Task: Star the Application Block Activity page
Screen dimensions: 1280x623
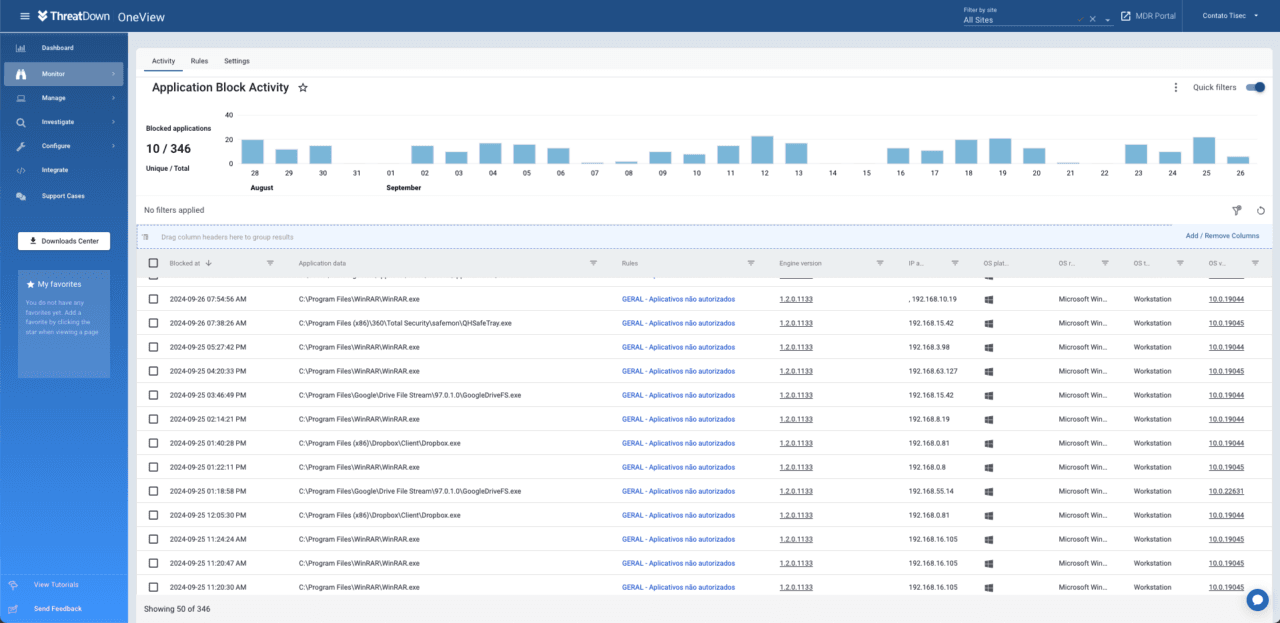Action: pos(303,88)
